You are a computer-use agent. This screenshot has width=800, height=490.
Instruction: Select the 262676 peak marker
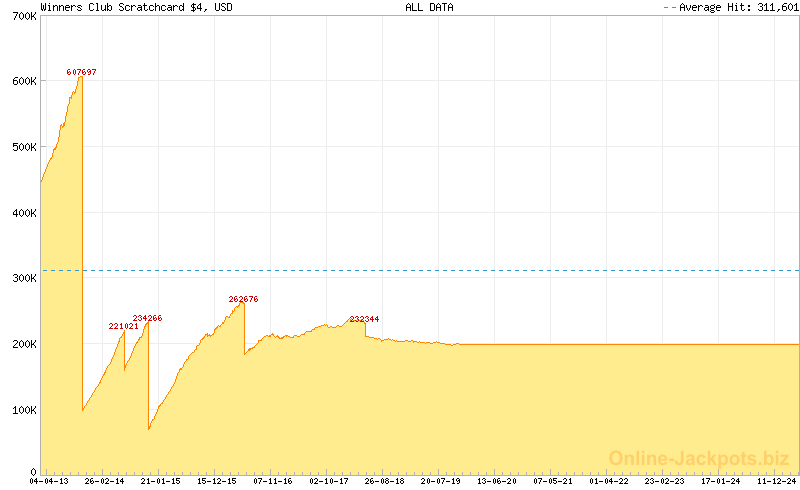243,299
